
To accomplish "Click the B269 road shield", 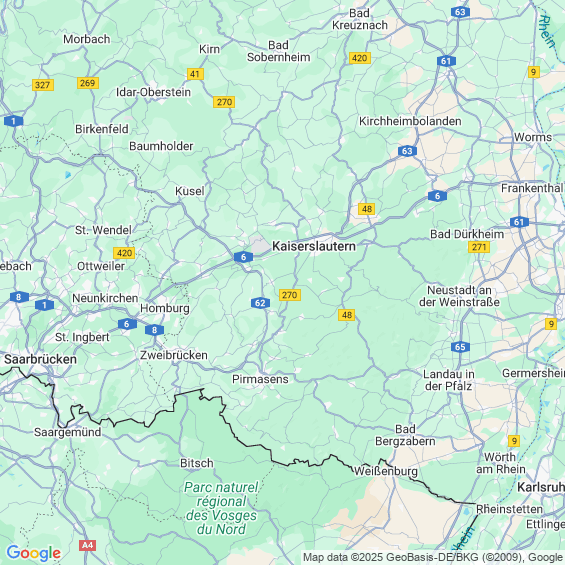I will click(88, 83).
